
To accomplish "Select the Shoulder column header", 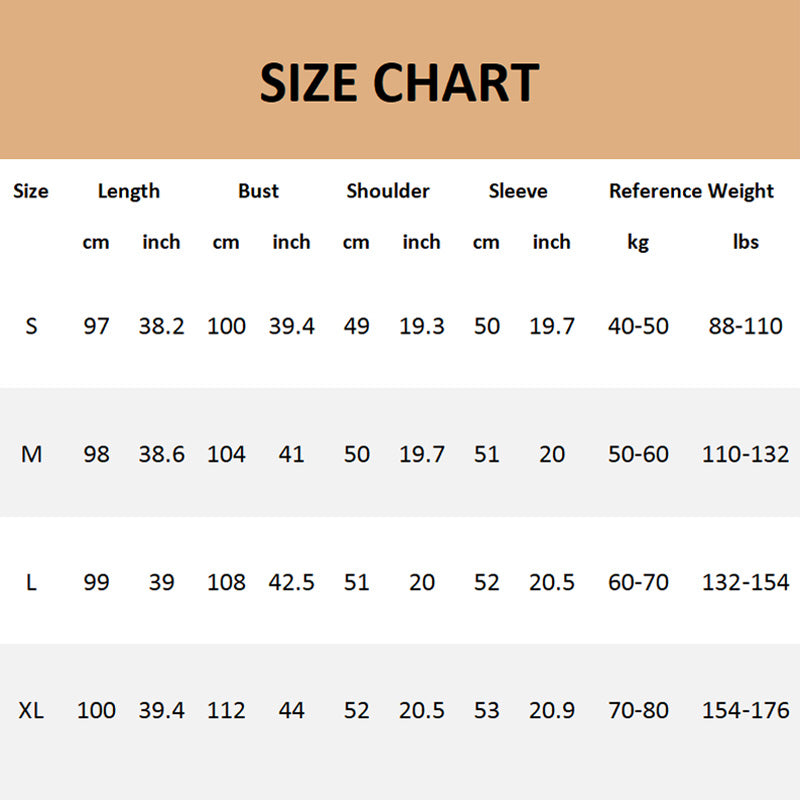I will pos(388,191).
